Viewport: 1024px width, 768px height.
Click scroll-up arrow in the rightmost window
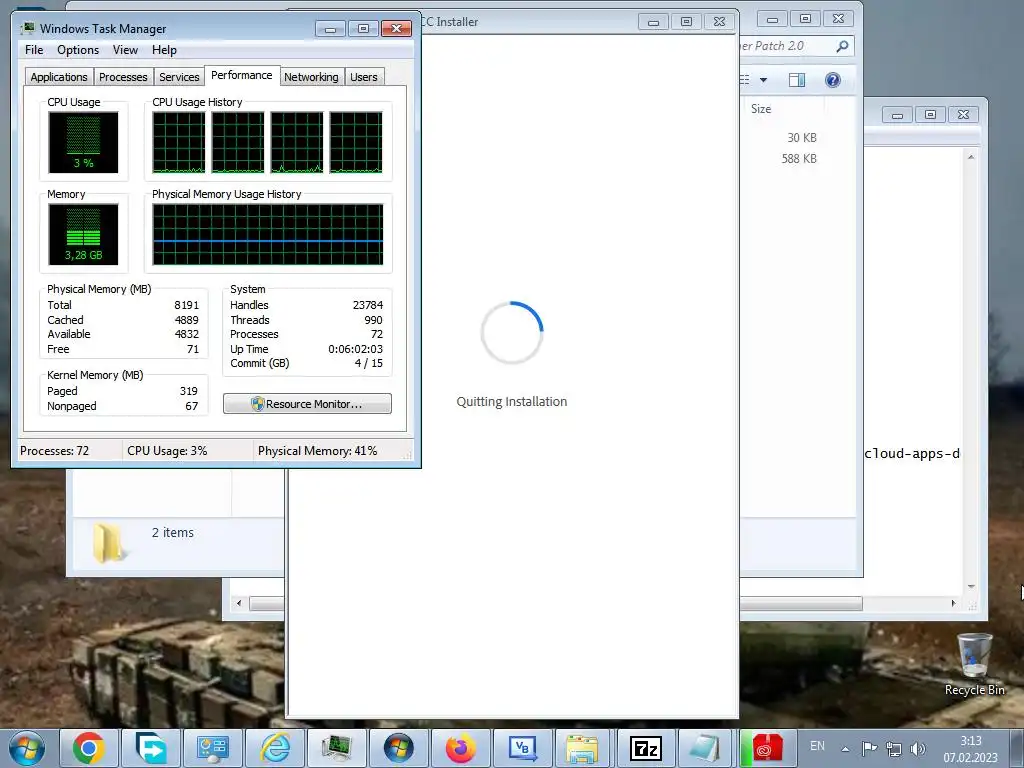971,157
